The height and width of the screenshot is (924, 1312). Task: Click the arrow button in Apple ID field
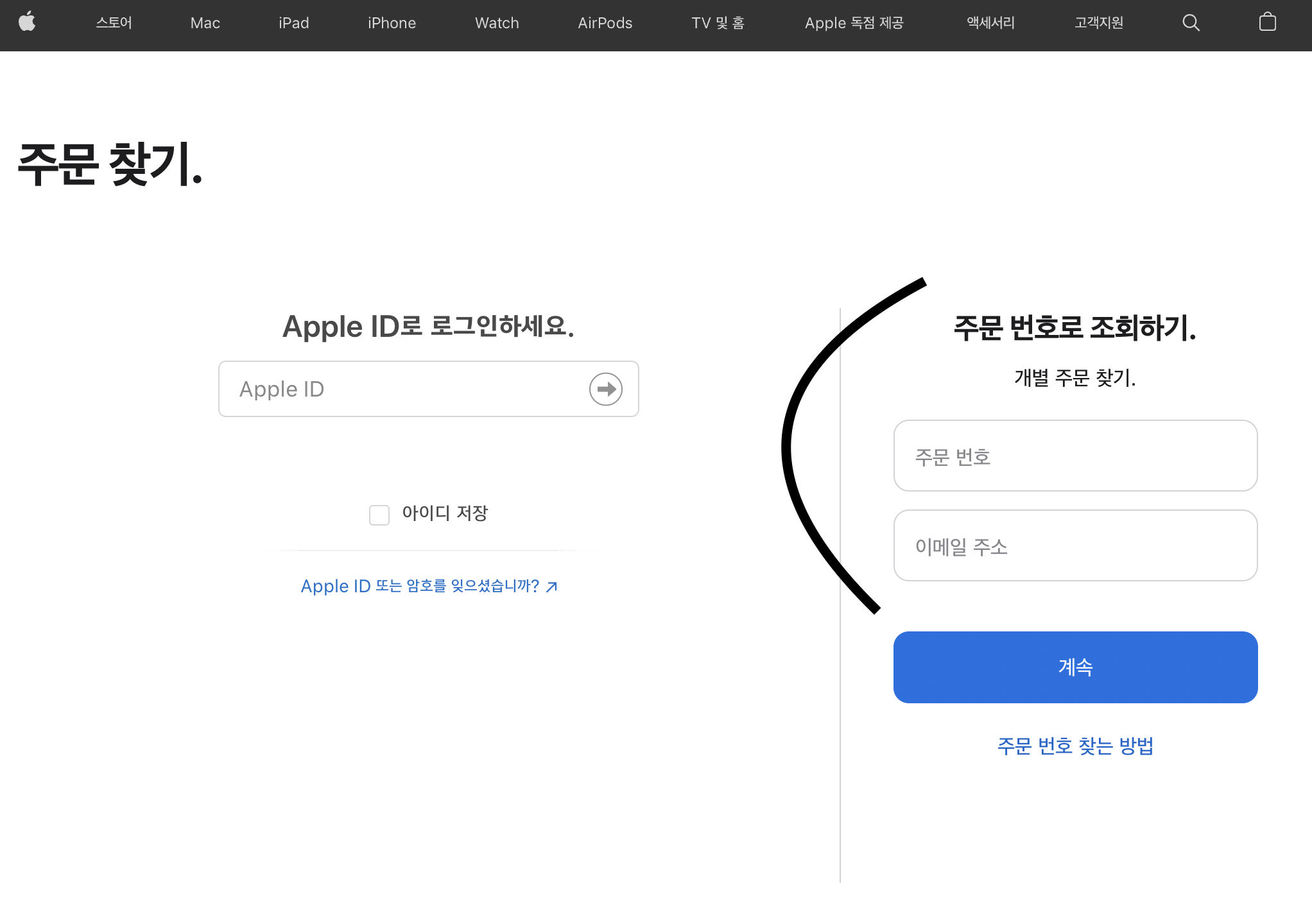pos(605,389)
